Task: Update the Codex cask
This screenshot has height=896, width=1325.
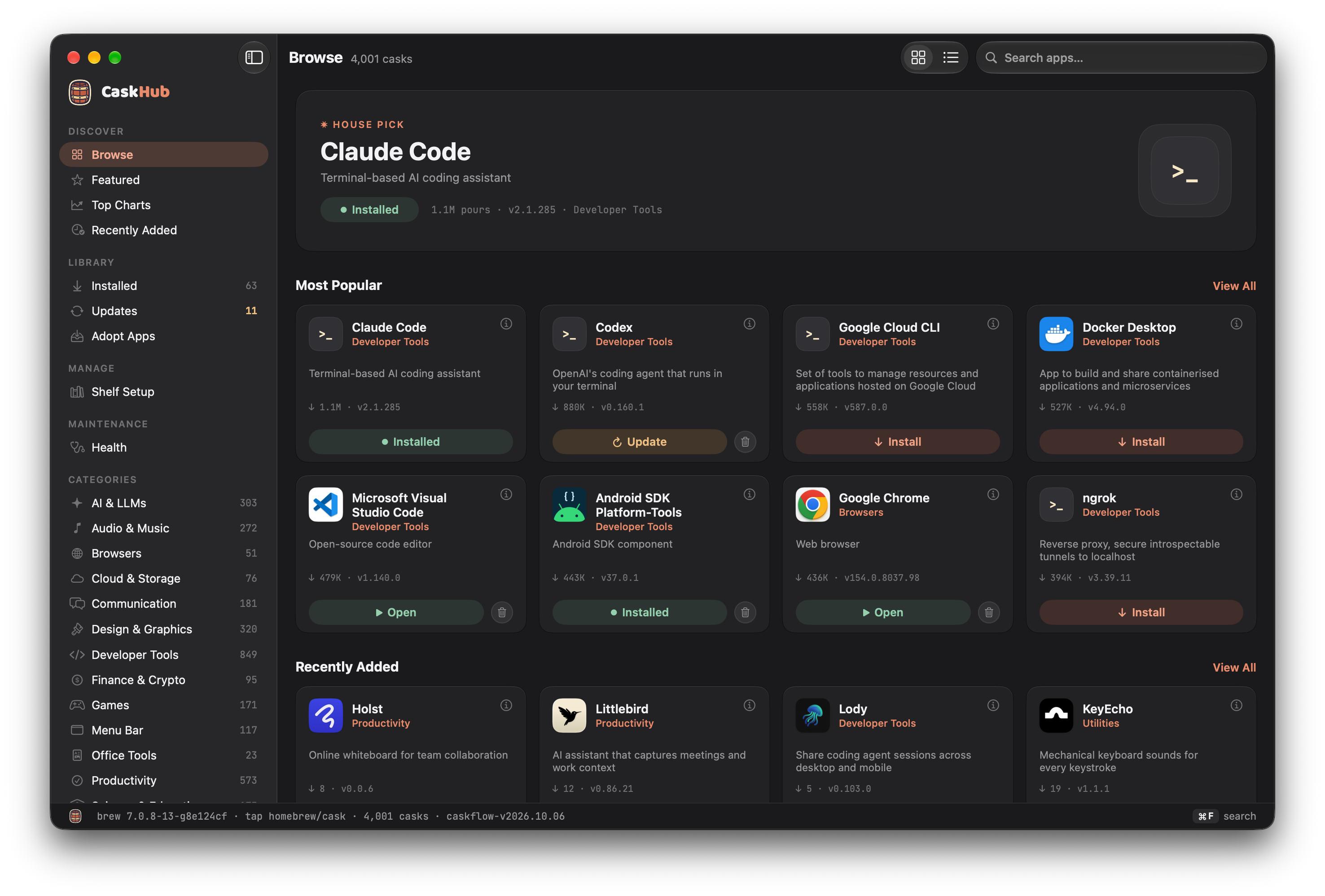Action: click(x=639, y=441)
